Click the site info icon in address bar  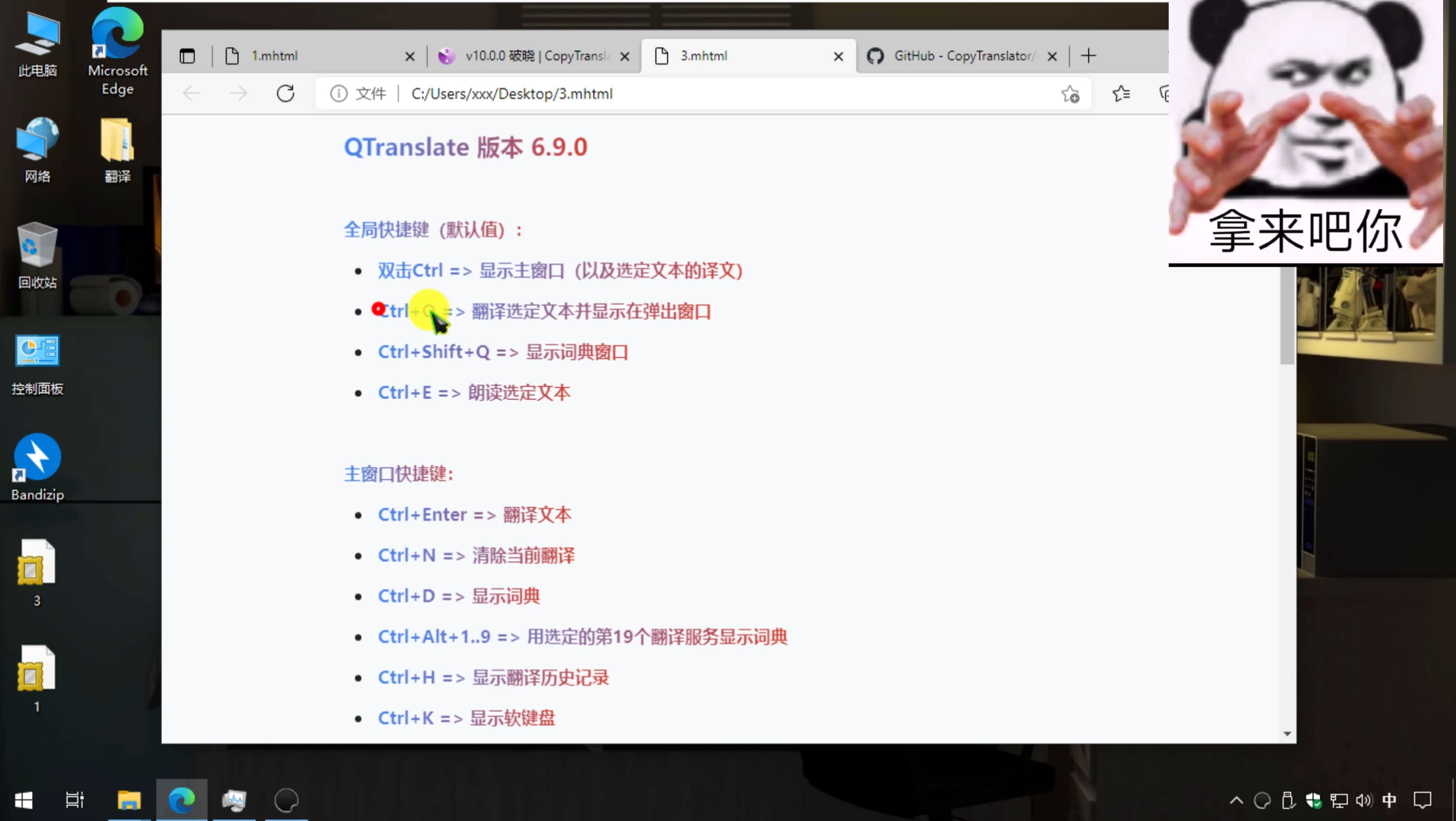338,94
